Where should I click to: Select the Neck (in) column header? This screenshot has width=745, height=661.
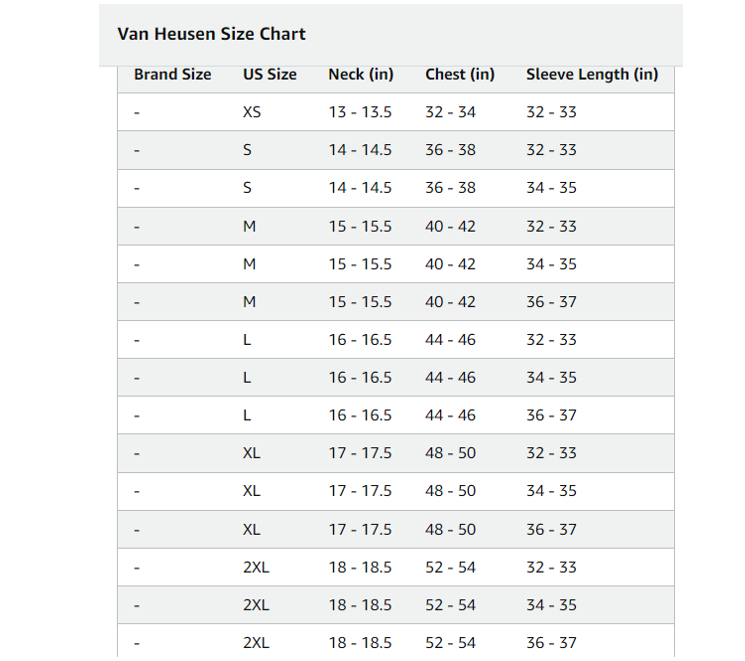(361, 75)
